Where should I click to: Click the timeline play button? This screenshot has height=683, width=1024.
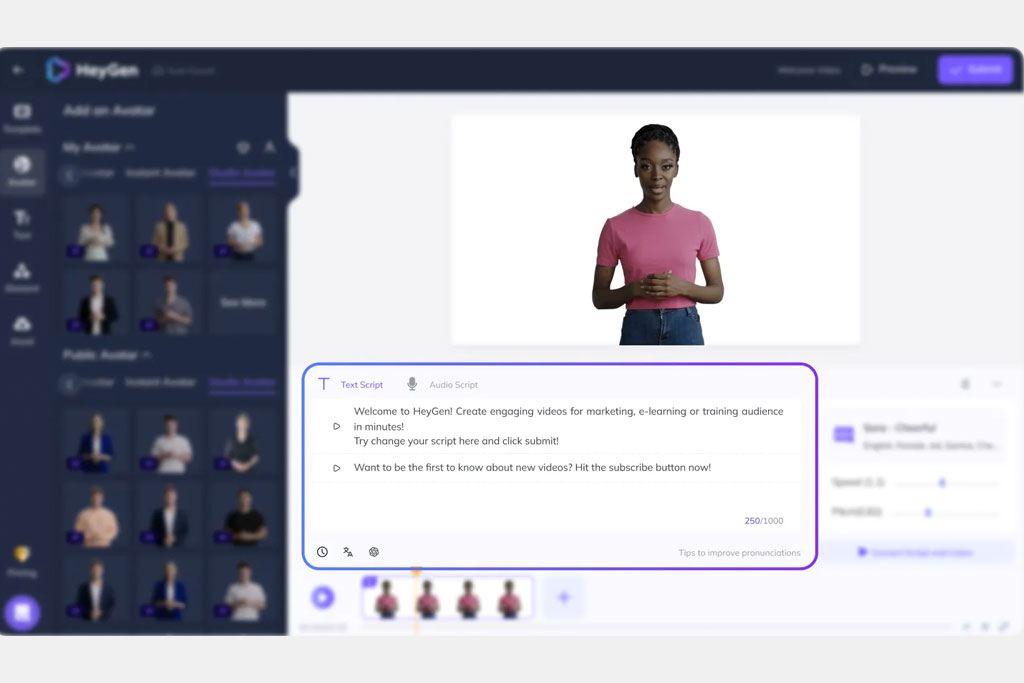[x=323, y=597]
